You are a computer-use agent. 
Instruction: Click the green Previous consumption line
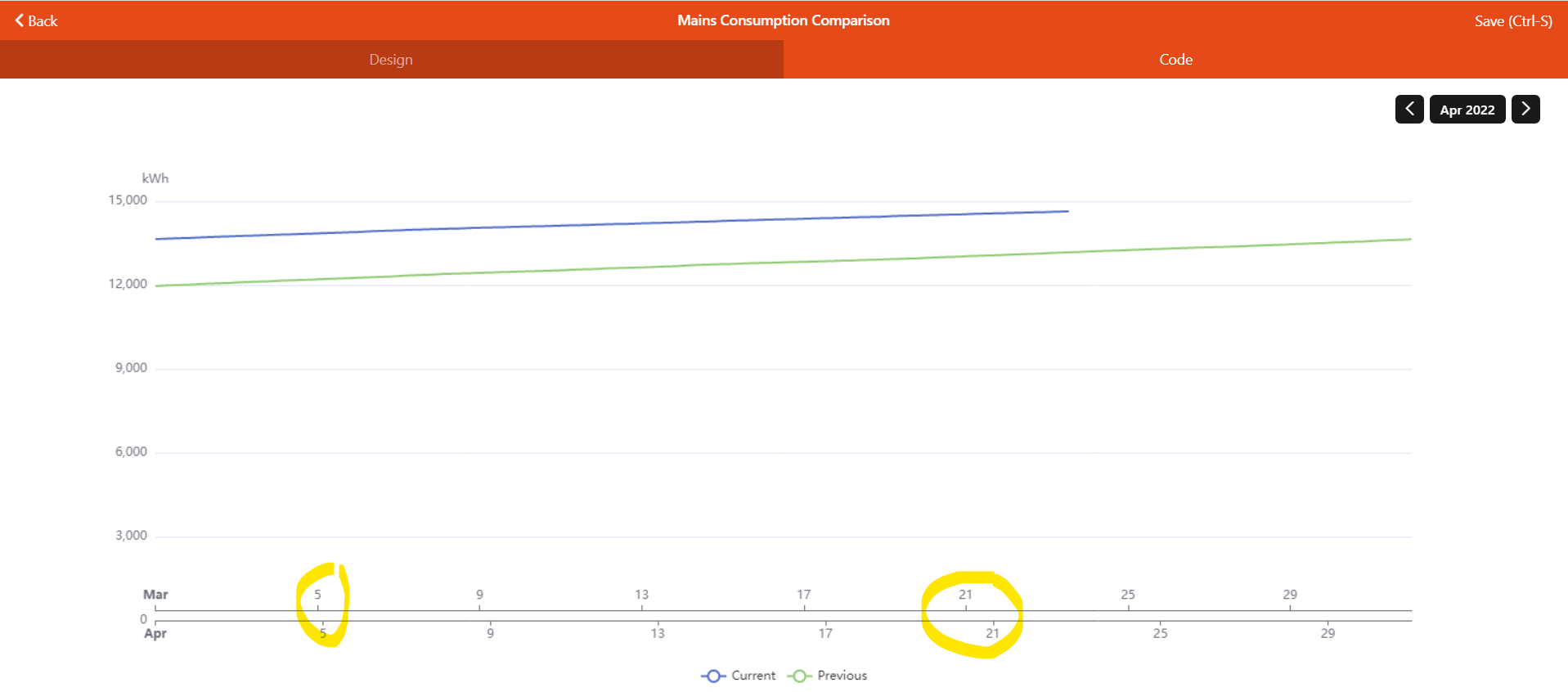(784, 262)
